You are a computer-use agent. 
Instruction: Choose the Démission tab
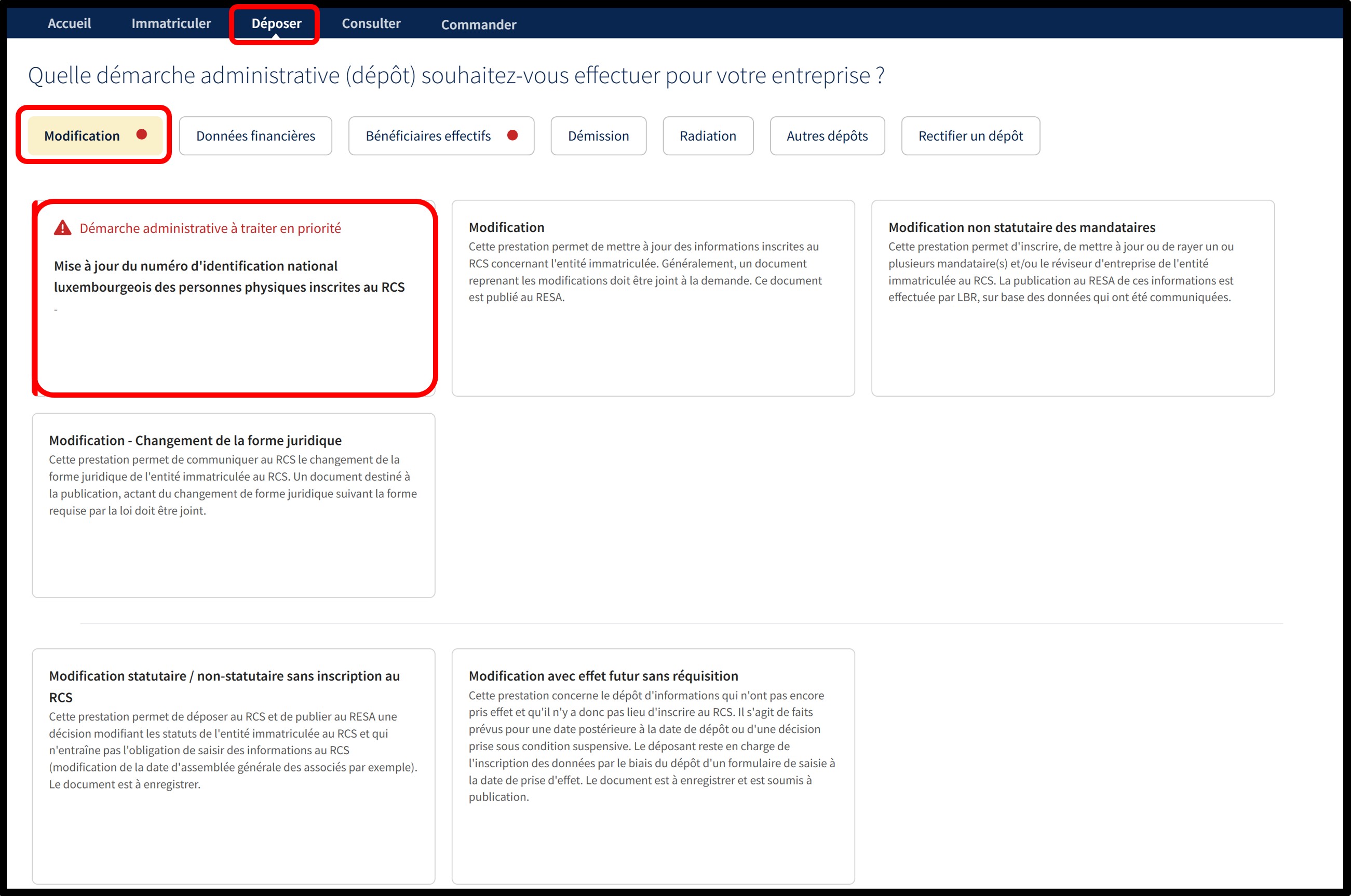click(x=598, y=136)
